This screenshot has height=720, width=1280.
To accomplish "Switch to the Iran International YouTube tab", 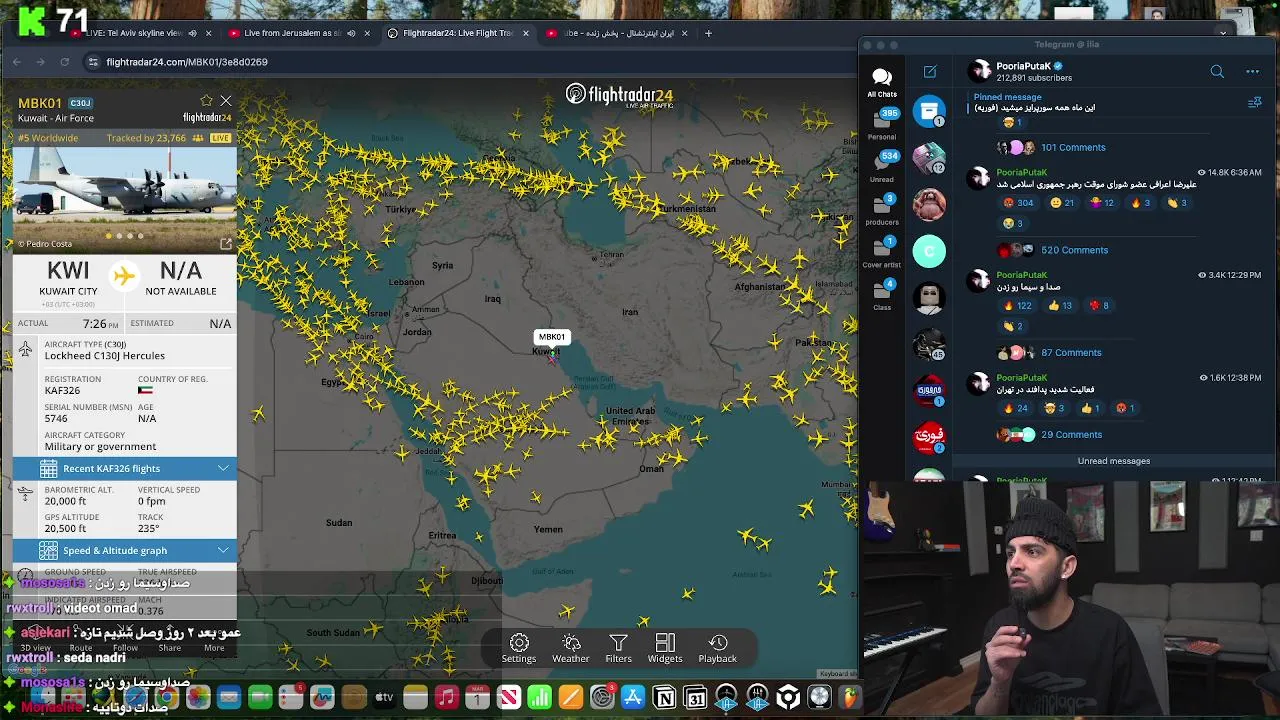I will pyautogui.click(x=616, y=33).
